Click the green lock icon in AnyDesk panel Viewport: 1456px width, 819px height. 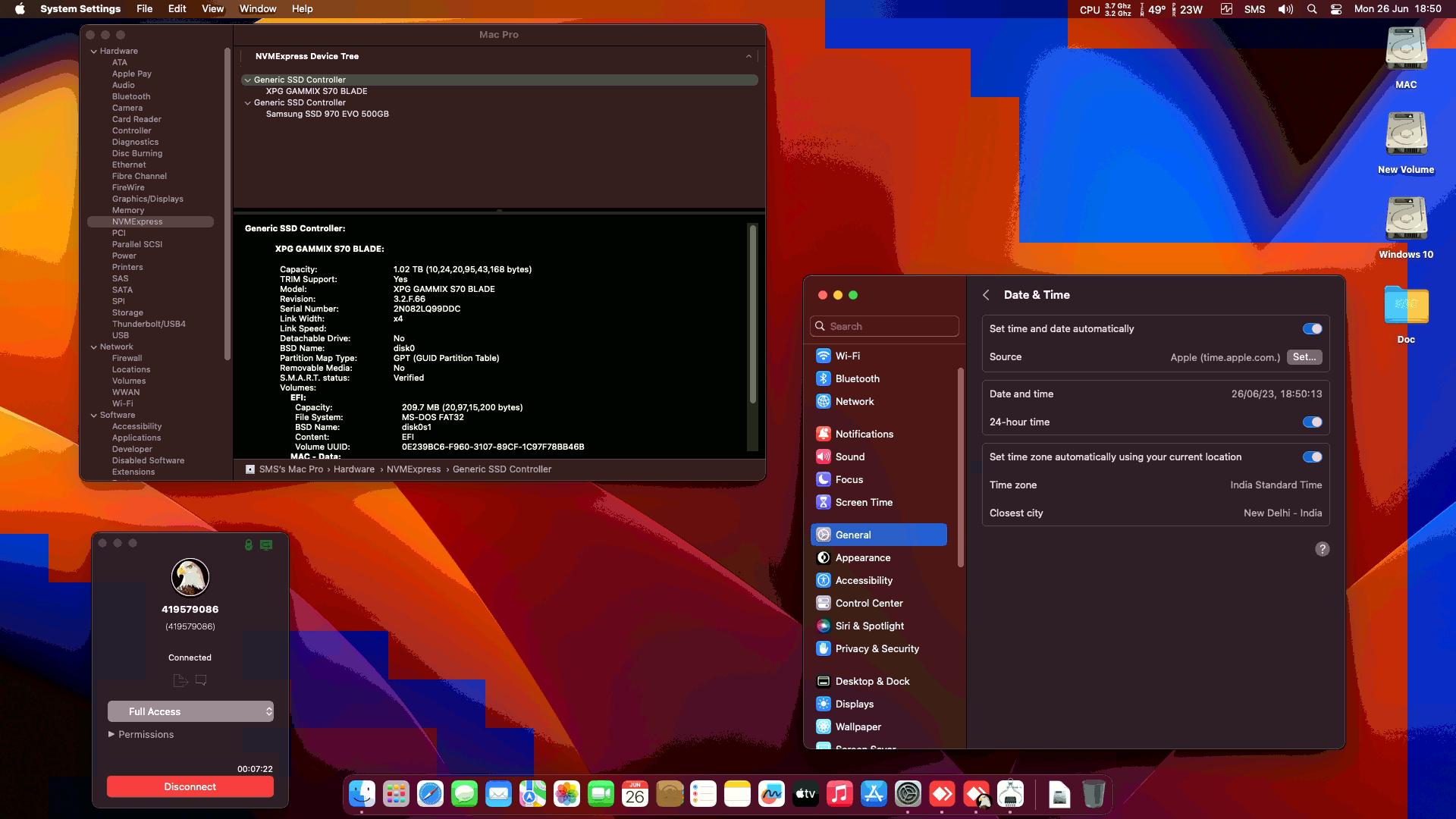(248, 544)
